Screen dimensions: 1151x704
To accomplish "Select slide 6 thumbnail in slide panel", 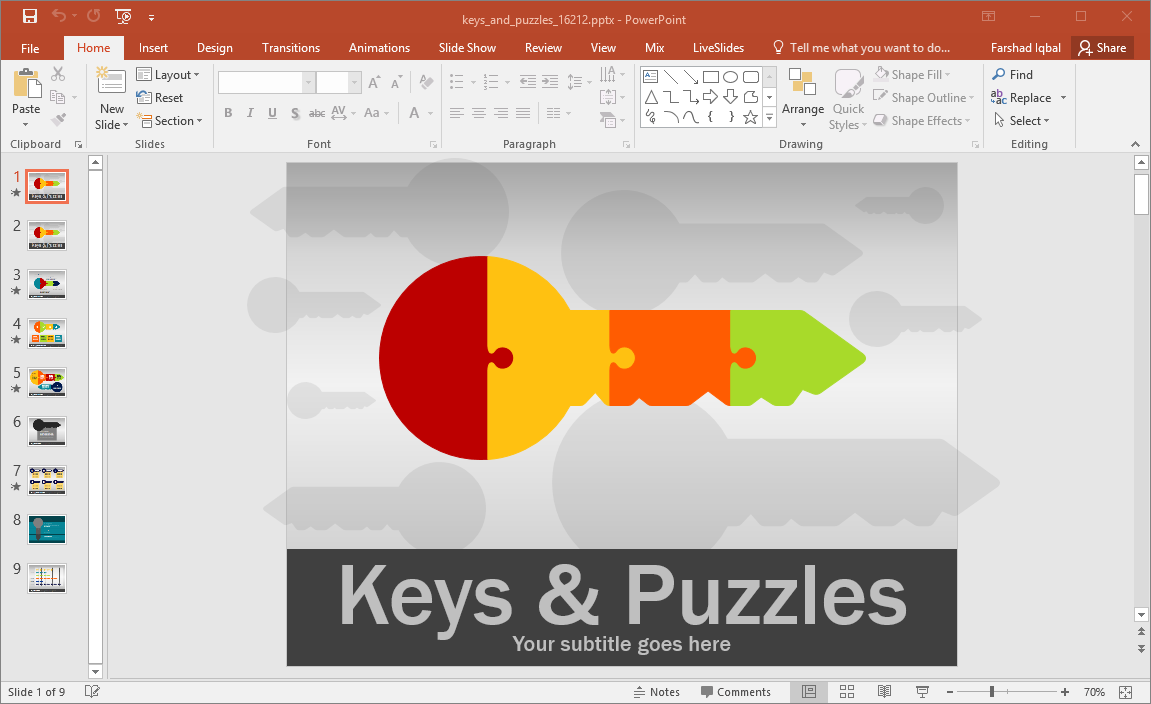I will [x=47, y=431].
